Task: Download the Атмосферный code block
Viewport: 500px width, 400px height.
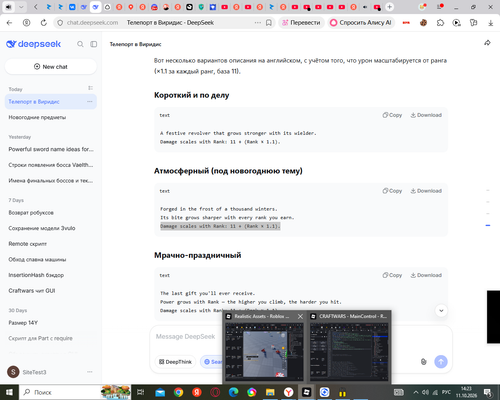Action: tap(426, 191)
